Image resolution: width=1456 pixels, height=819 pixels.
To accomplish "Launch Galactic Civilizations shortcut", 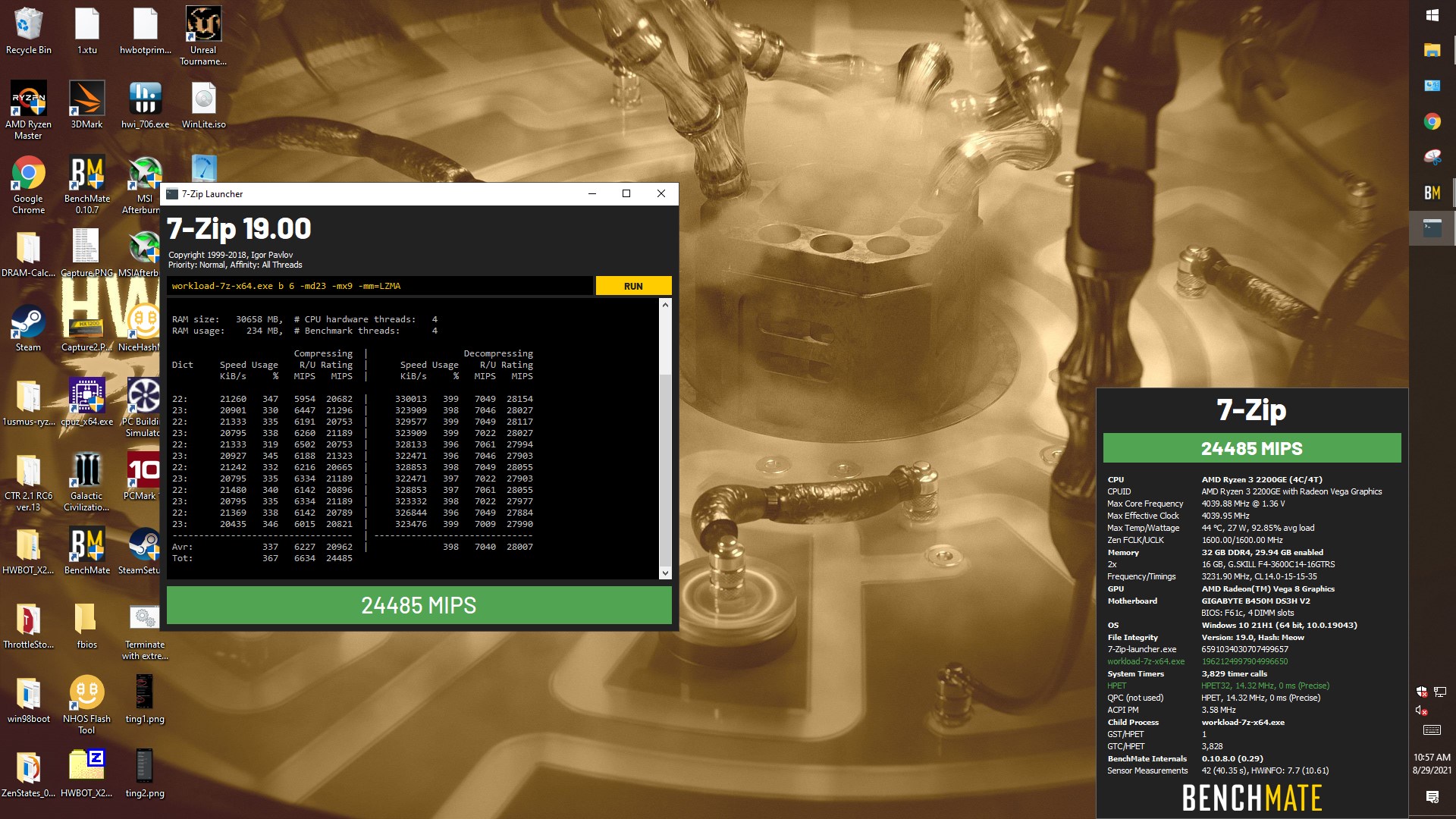I will click(x=86, y=482).
